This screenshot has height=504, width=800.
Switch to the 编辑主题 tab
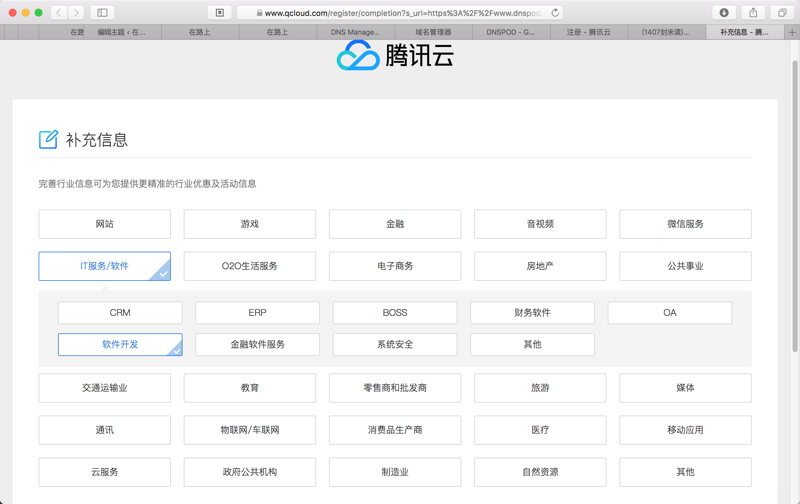pos(122,32)
